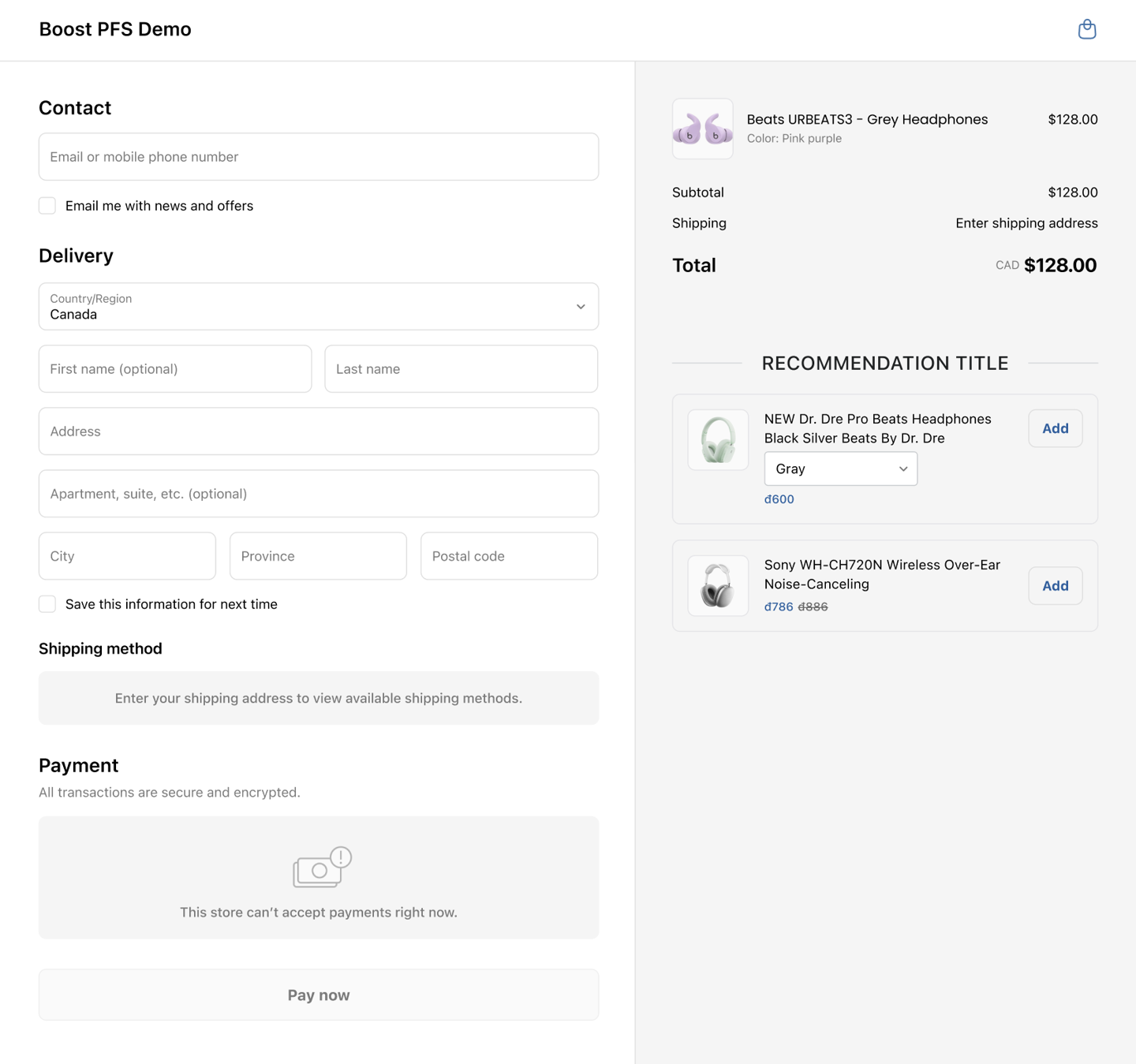Click the Apartment, suite, etc. field
Image resolution: width=1136 pixels, height=1064 pixels.
coord(319,494)
